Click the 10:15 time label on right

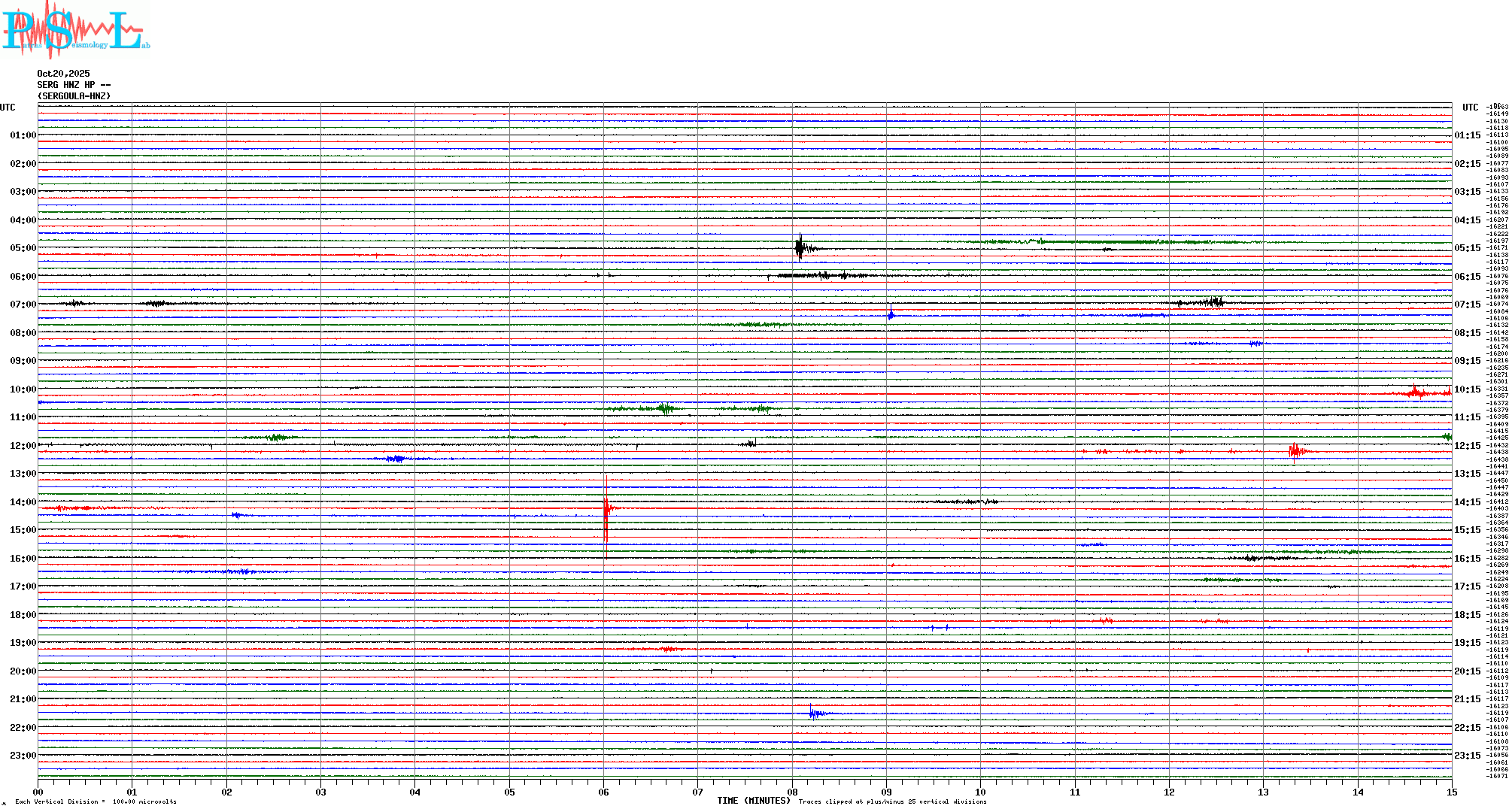1467,389
